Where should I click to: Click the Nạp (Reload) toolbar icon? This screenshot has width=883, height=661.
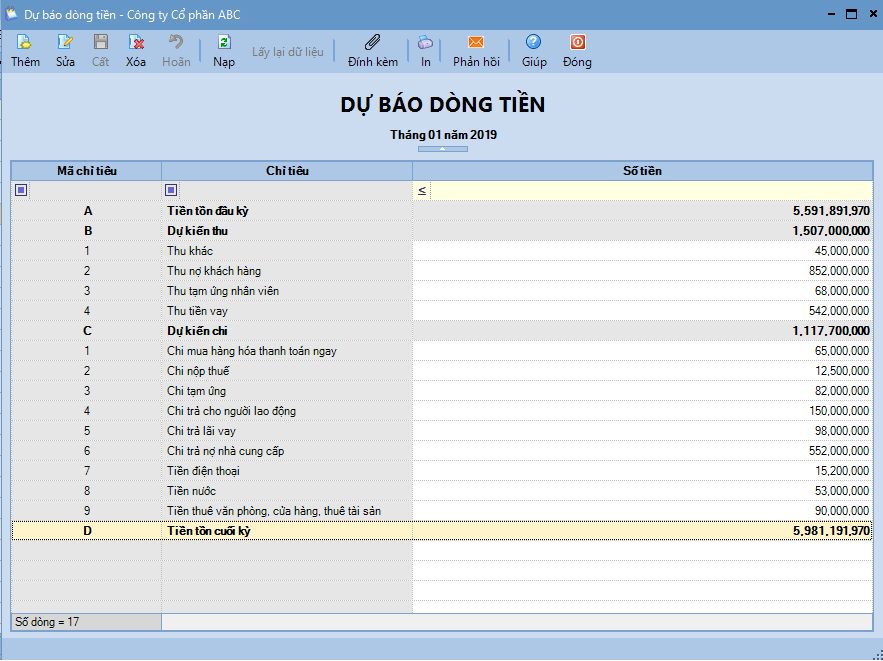click(x=224, y=43)
